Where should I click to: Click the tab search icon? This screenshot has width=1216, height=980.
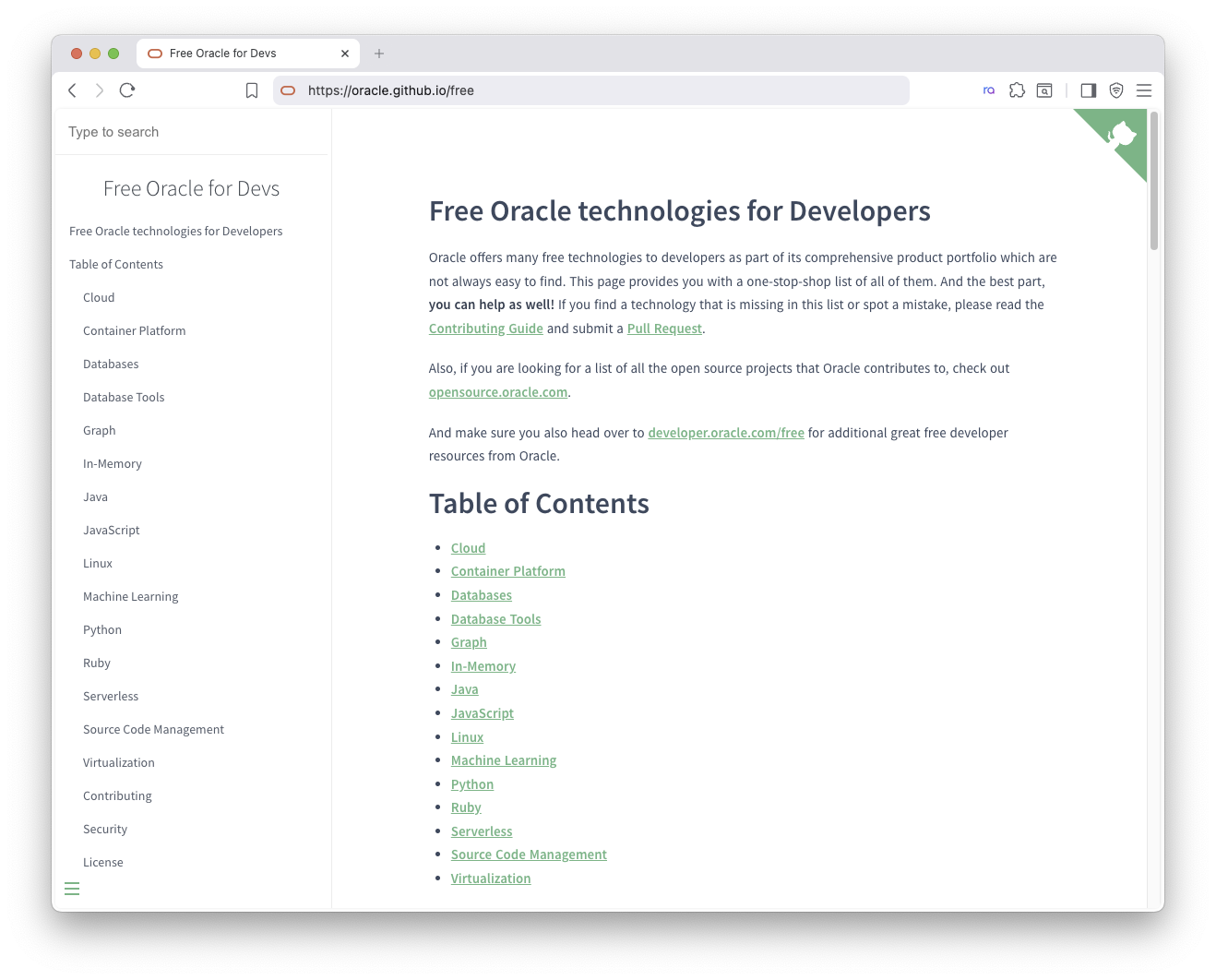tap(1044, 90)
